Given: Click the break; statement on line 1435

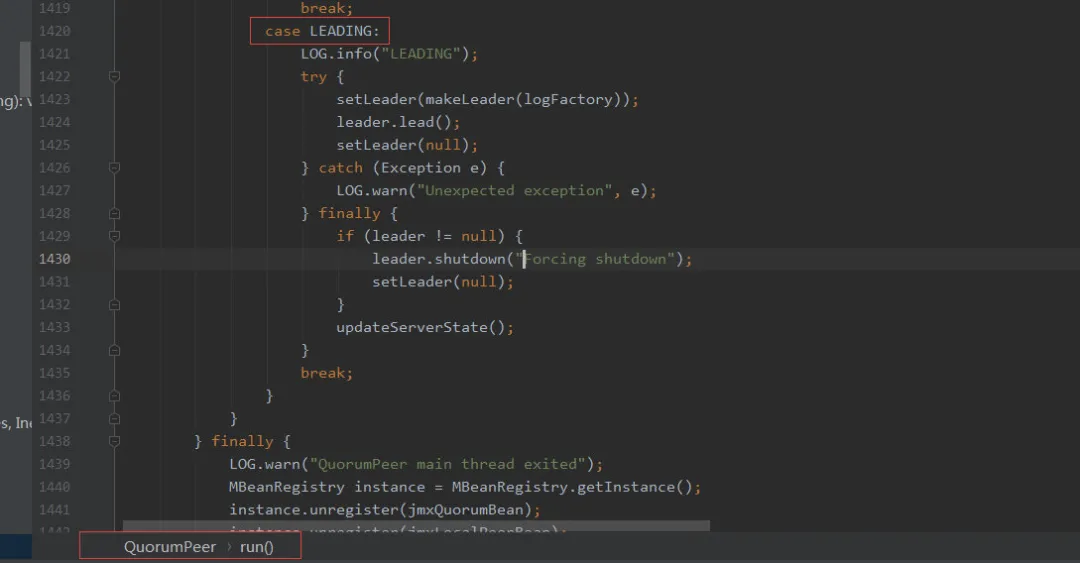Looking at the screenshot, I should (326, 373).
